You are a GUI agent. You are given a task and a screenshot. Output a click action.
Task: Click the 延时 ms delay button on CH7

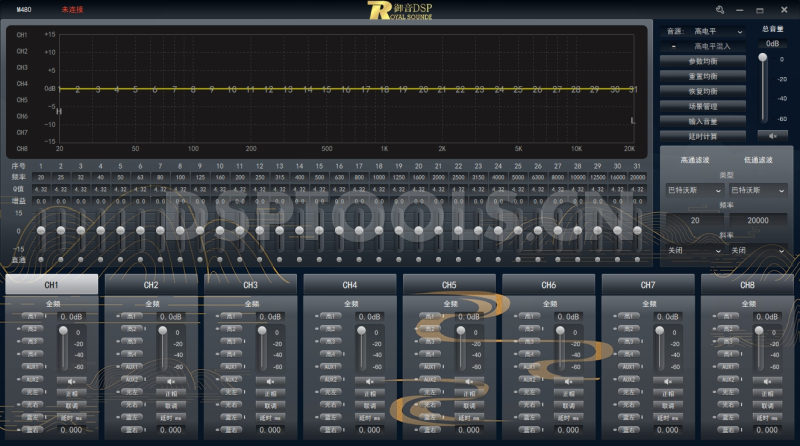(668, 418)
